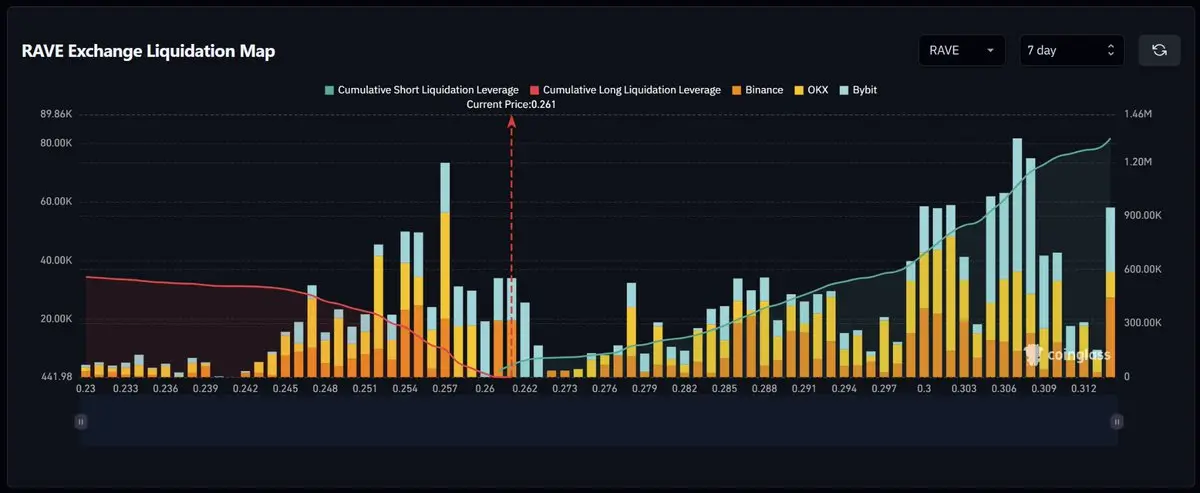Click the Current Price:0.261 label

click(511, 104)
